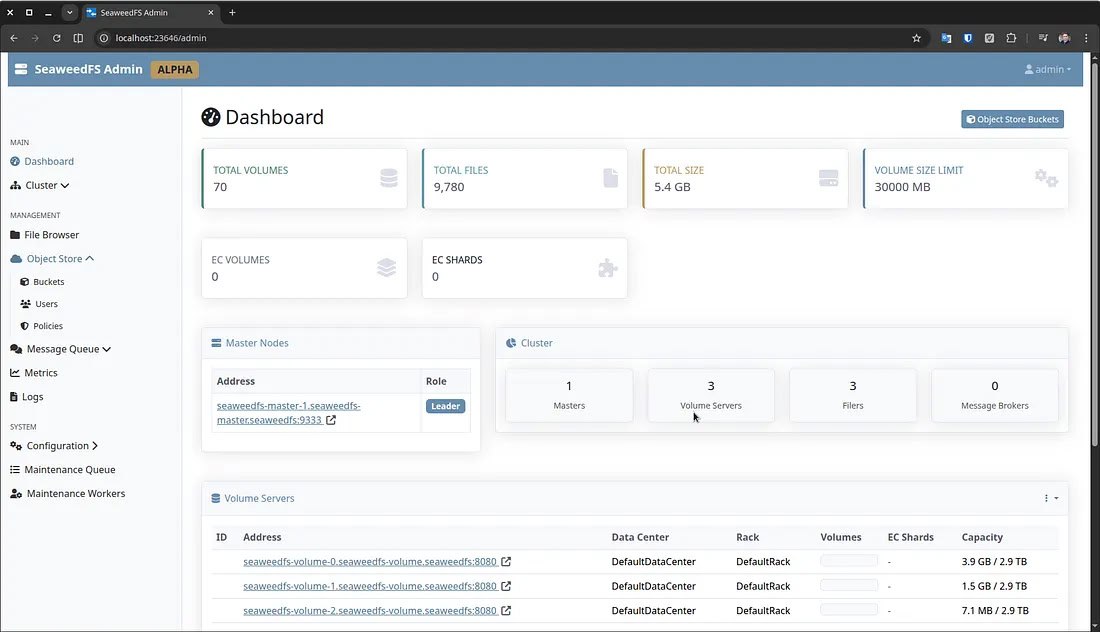Expand the Cluster sidebar menu

click(x=40, y=185)
